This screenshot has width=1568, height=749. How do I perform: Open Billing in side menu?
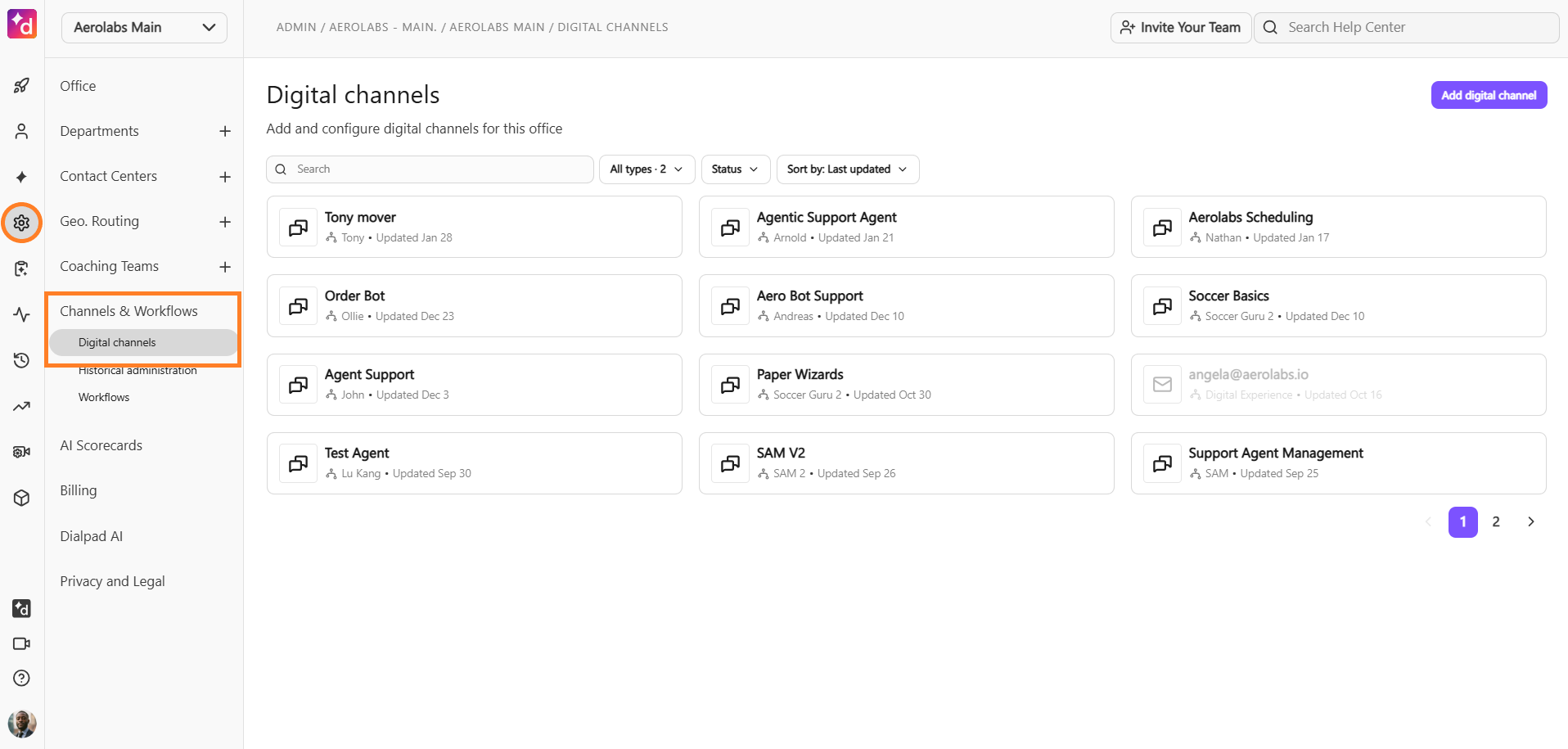pyautogui.click(x=78, y=490)
